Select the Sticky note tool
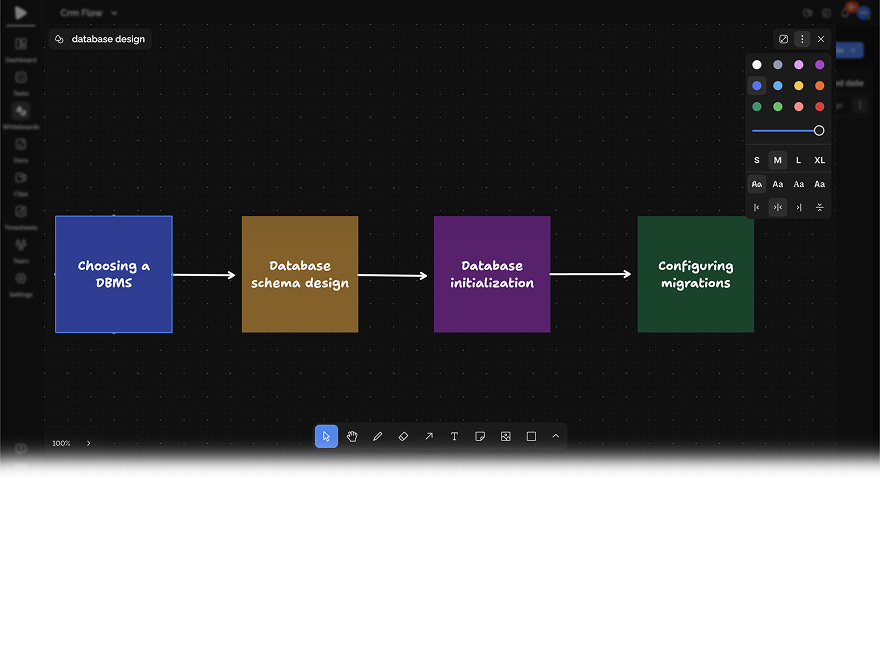 480,437
